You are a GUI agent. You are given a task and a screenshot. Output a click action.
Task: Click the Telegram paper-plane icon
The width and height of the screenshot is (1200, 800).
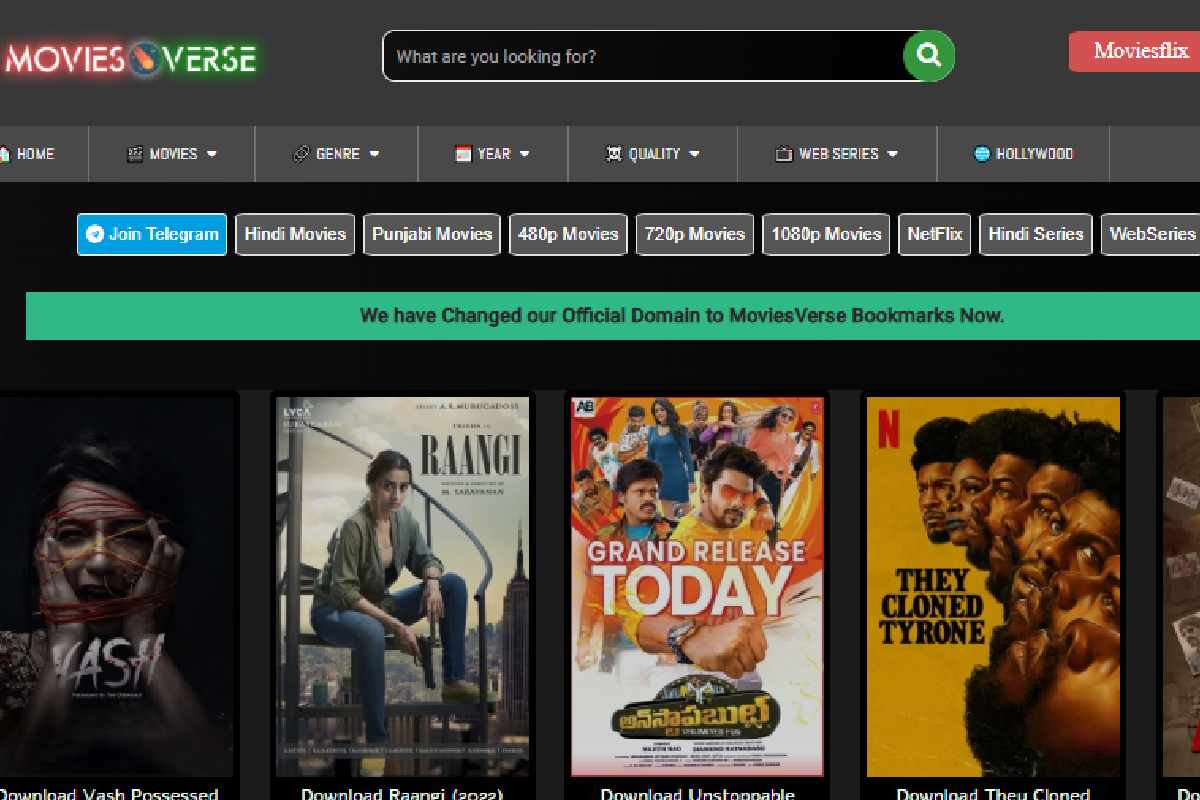point(95,234)
